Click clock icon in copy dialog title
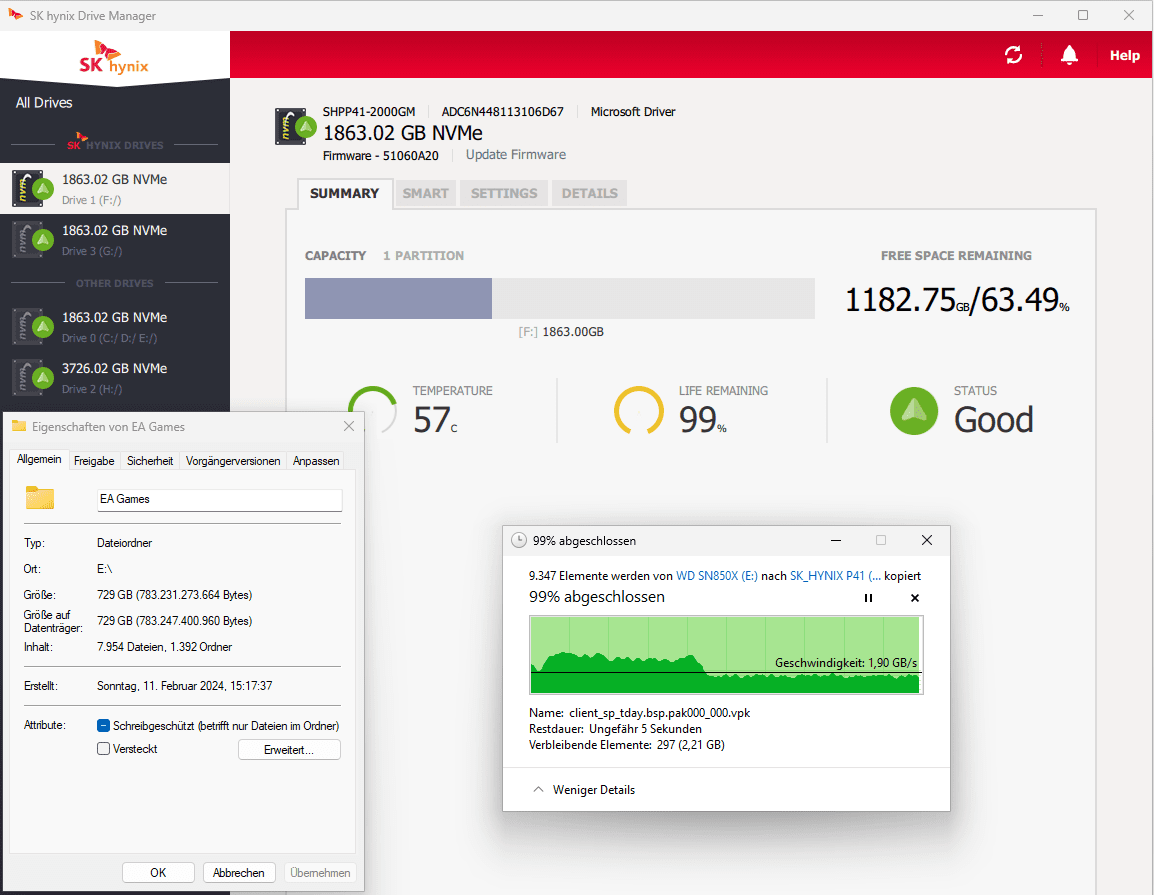The image size is (1154, 895). pos(519,541)
